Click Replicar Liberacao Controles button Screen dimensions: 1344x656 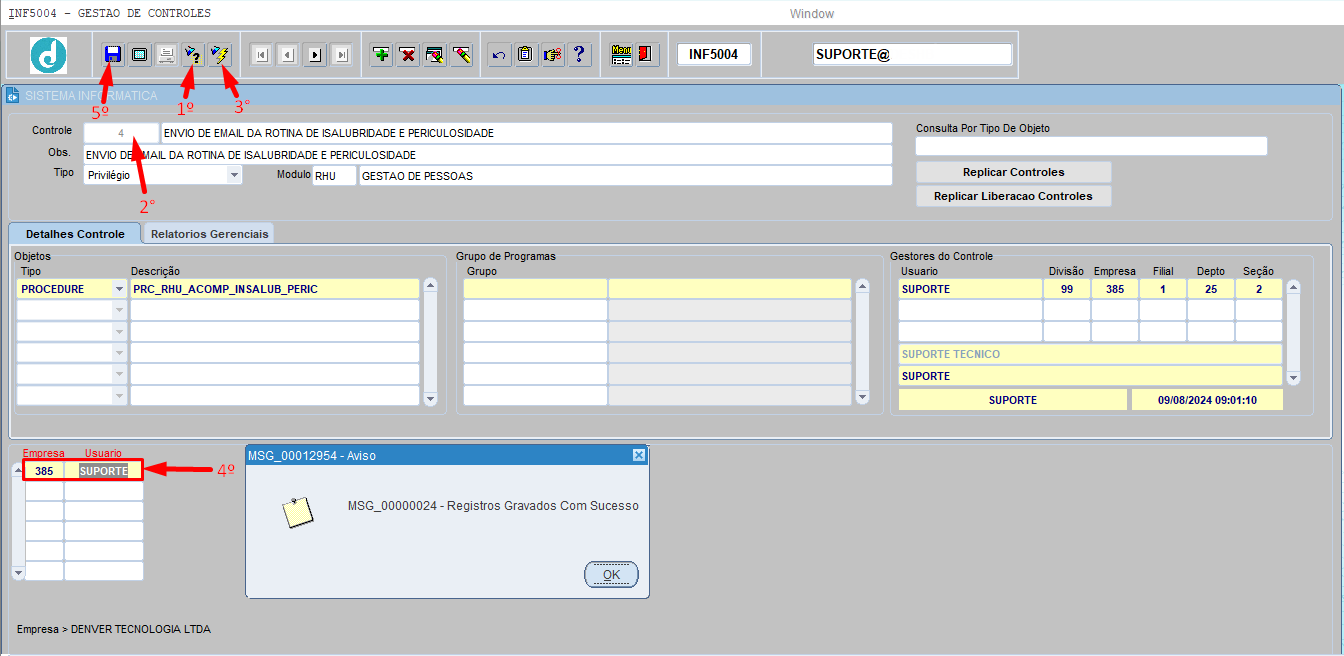[x=1014, y=196]
